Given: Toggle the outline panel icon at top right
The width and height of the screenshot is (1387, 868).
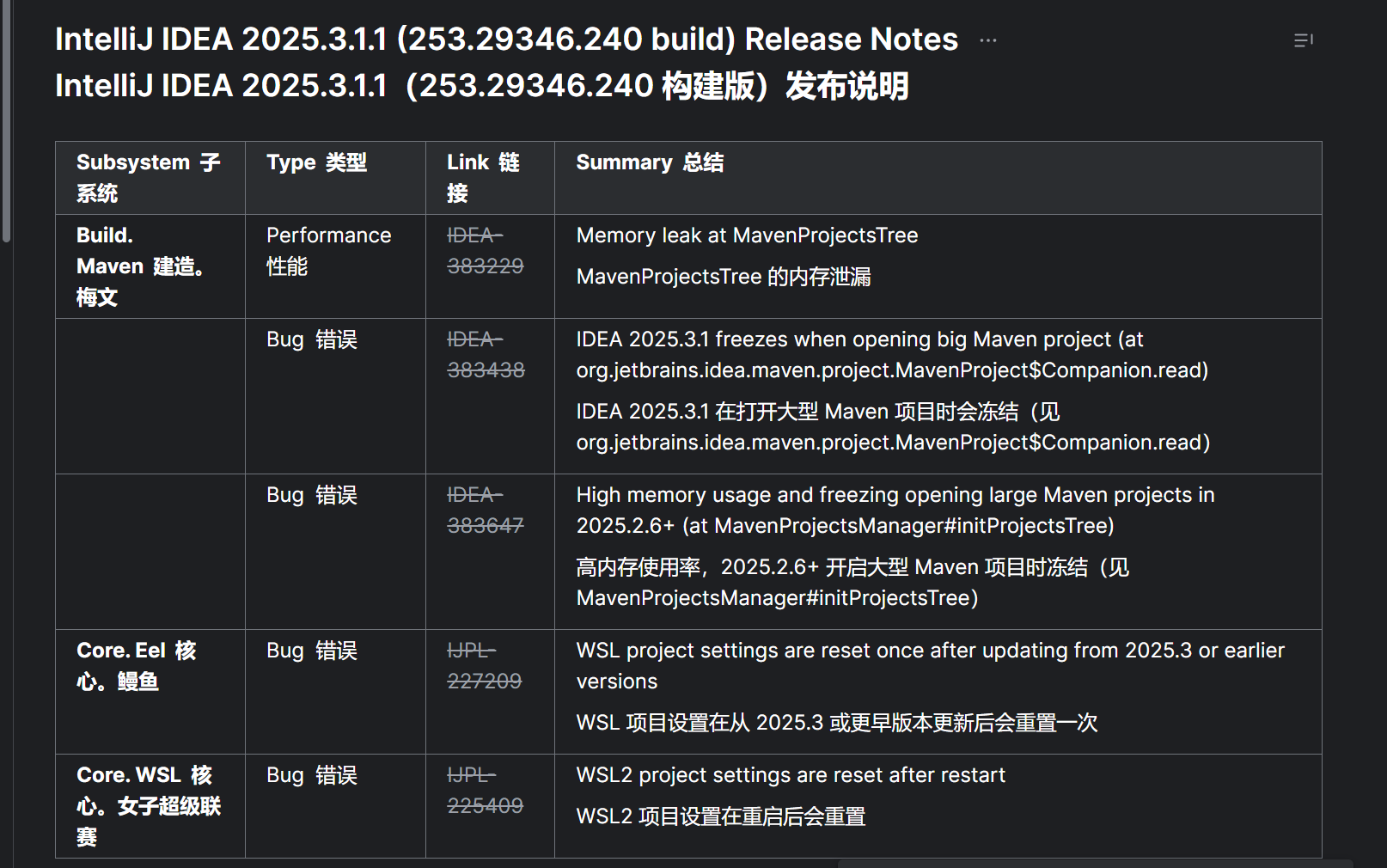Looking at the screenshot, I should pyautogui.click(x=1304, y=40).
